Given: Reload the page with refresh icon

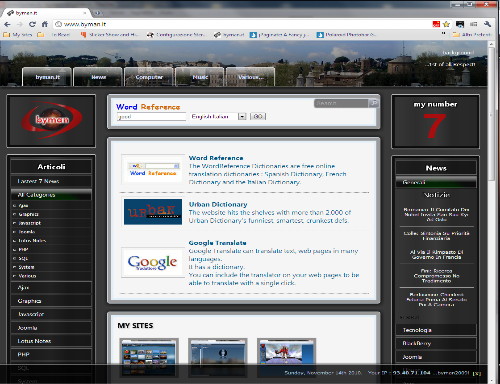Looking at the screenshot, I should pos(32,24).
